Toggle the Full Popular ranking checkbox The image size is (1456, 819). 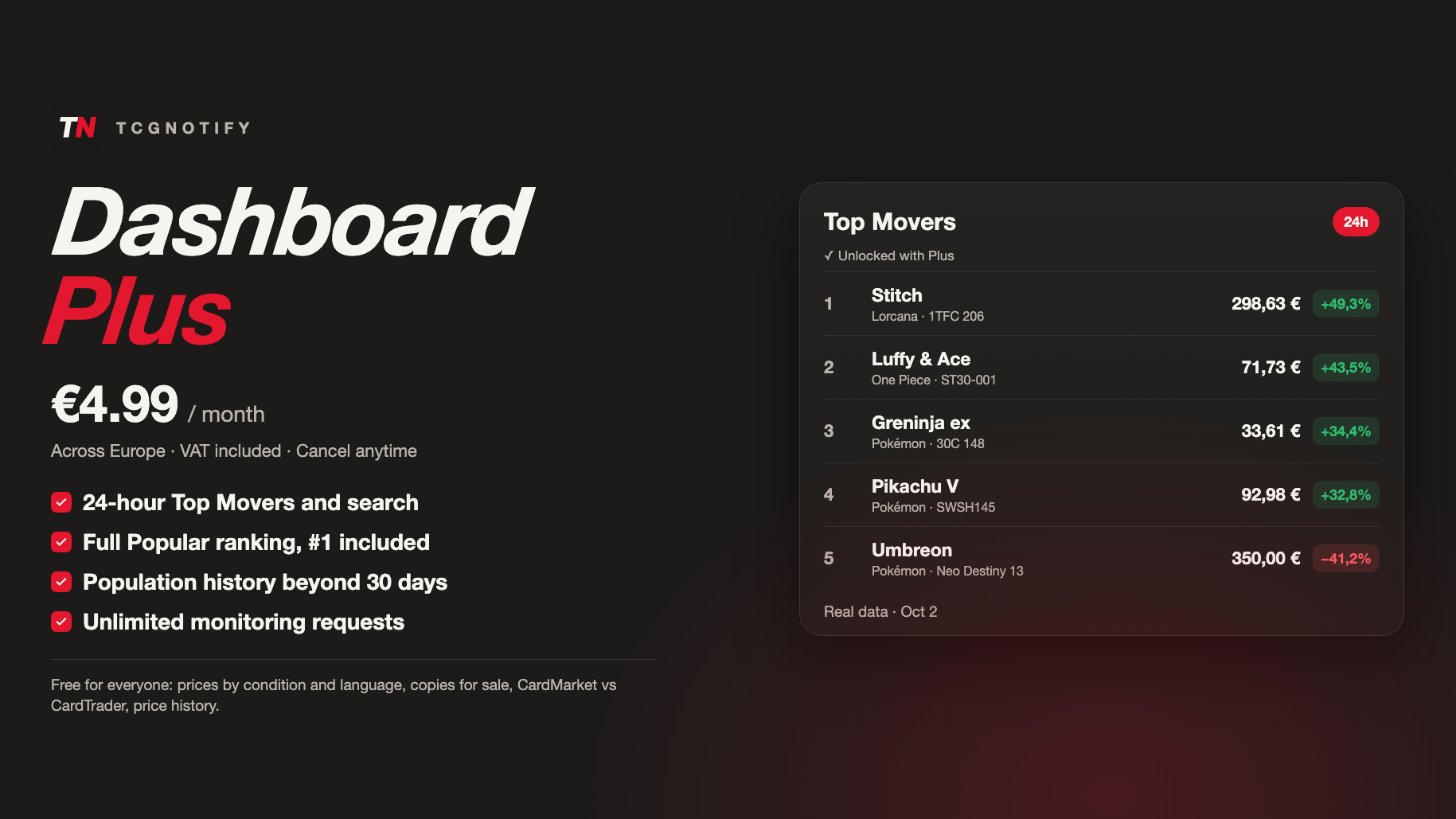61,542
